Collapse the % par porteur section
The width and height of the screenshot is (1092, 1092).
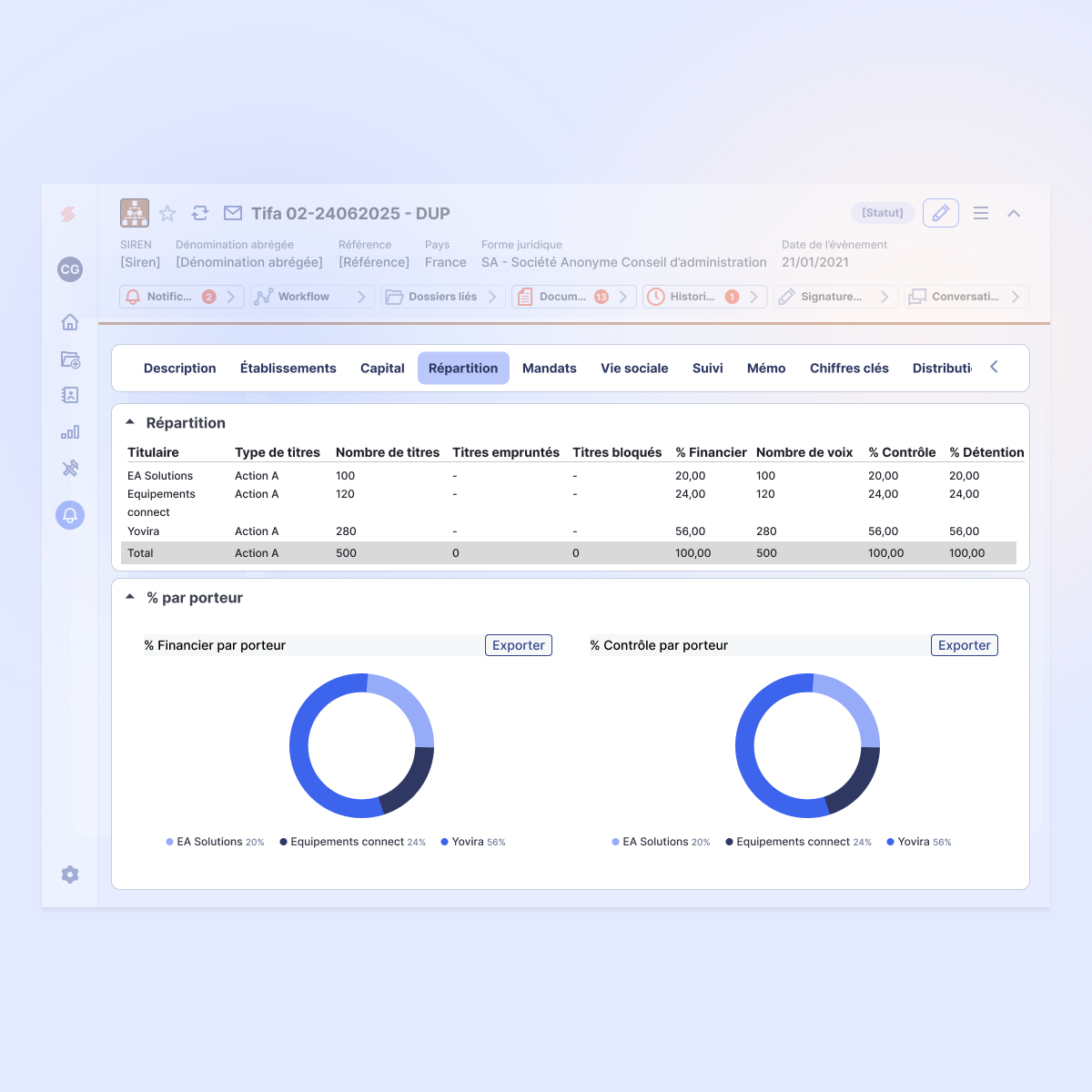click(130, 597)
